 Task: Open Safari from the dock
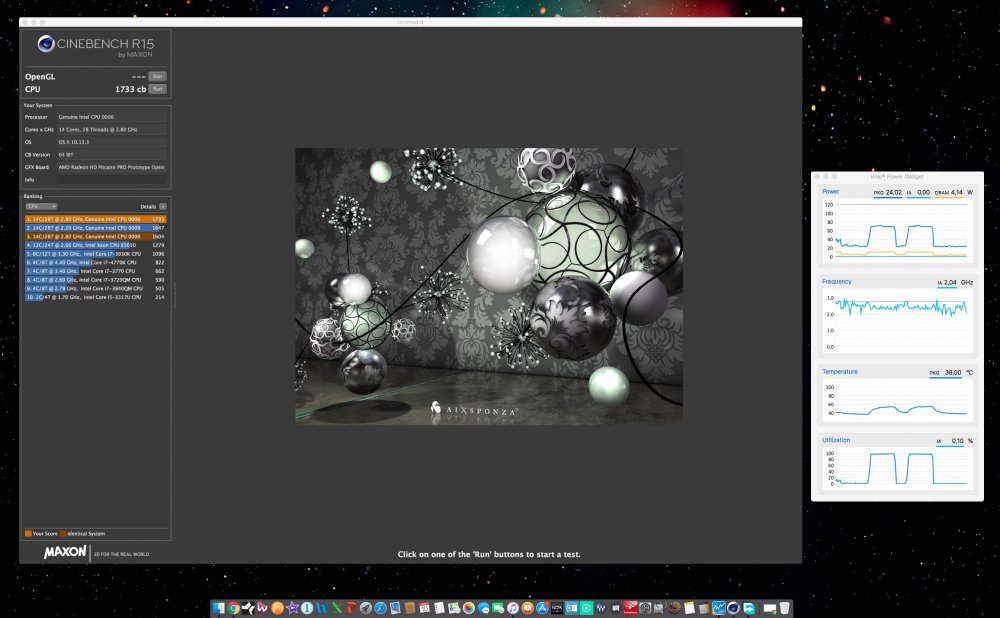click(x=381, y=608)
